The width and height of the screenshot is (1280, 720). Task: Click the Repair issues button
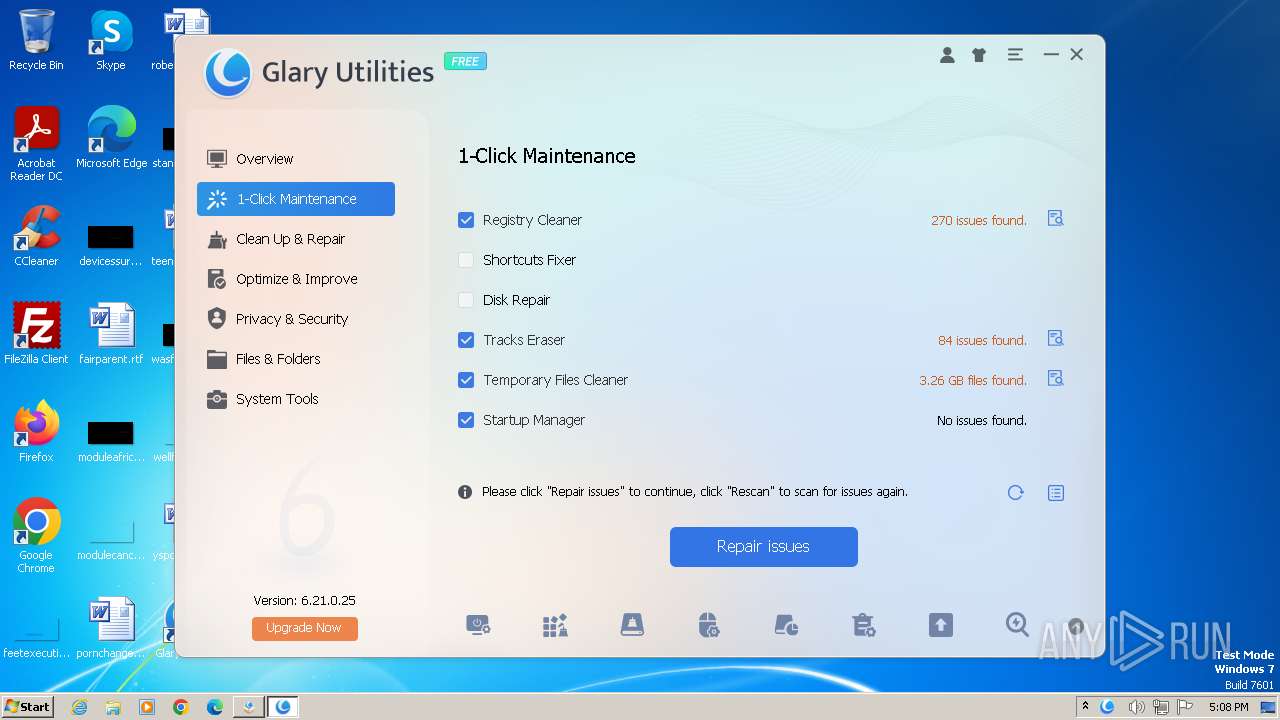click(x=764, y=547)
